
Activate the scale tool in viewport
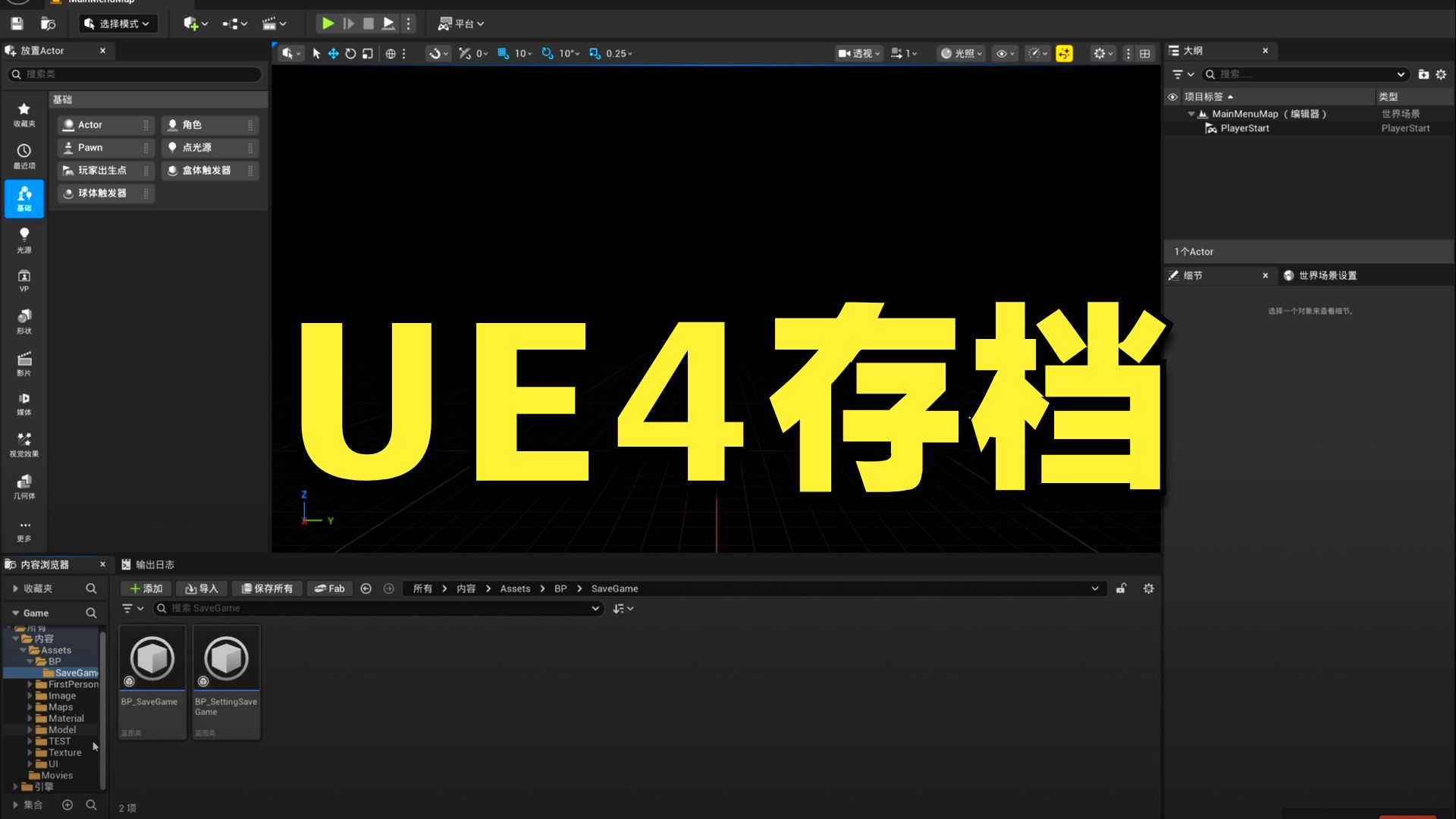pyautogui.click(x=368, y=54)
